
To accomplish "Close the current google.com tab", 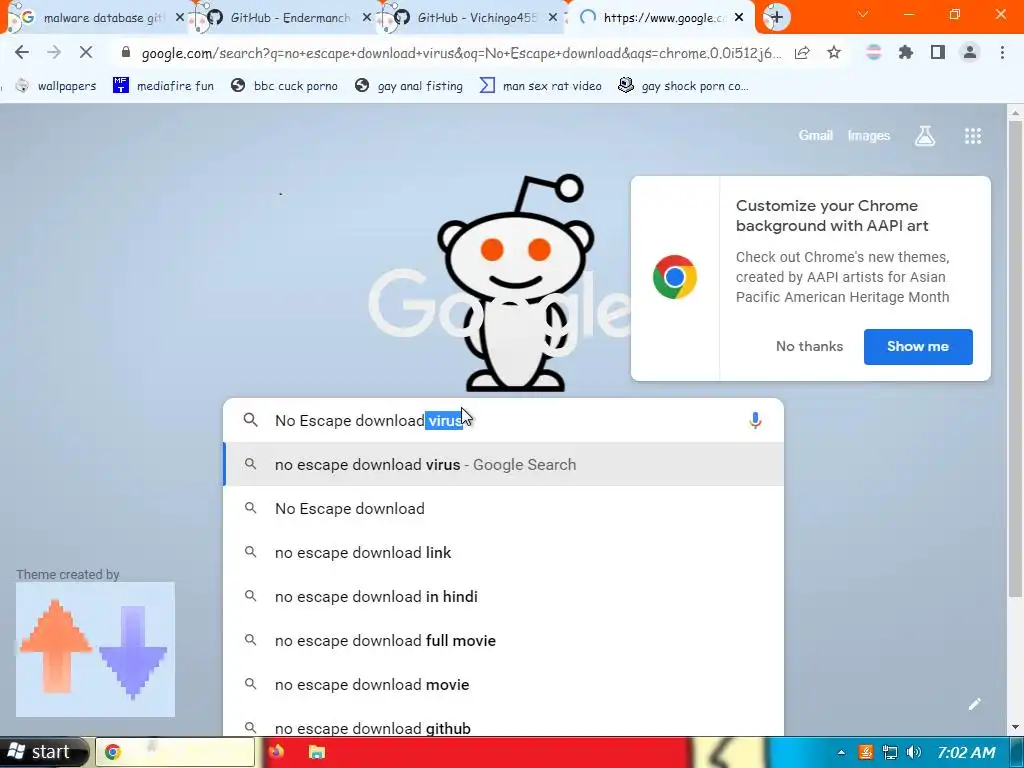I will point(739,18).
